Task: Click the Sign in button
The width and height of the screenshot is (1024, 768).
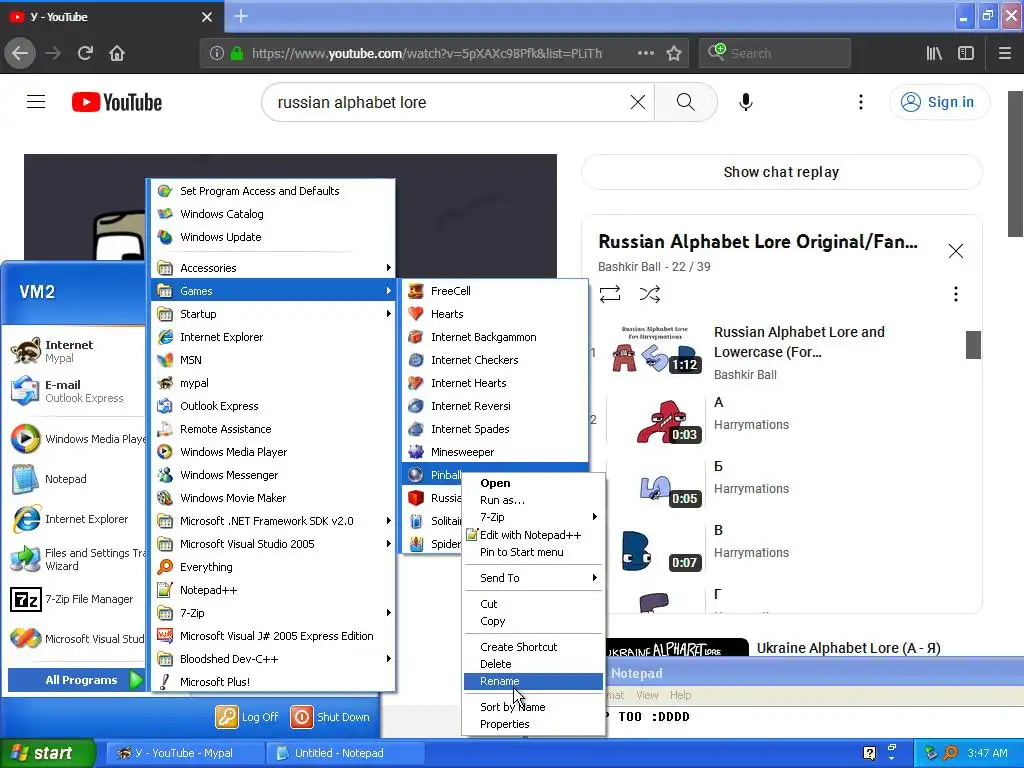Action: point(939,102)
